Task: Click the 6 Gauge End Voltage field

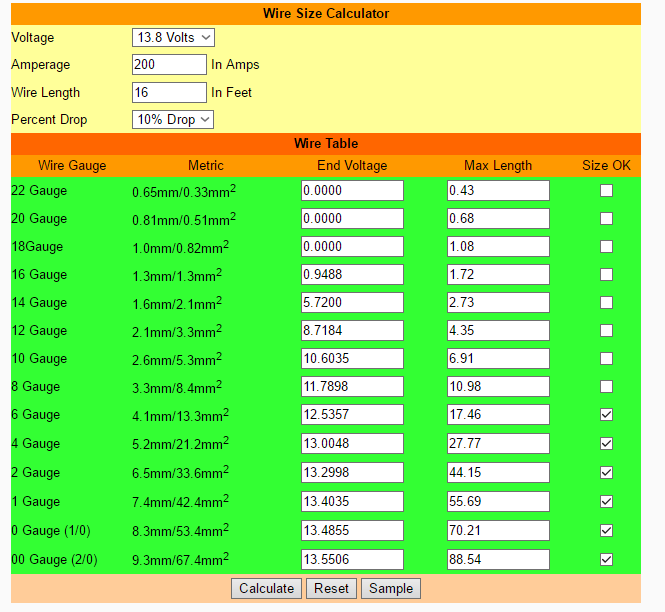Action: [x=352, y=414]
